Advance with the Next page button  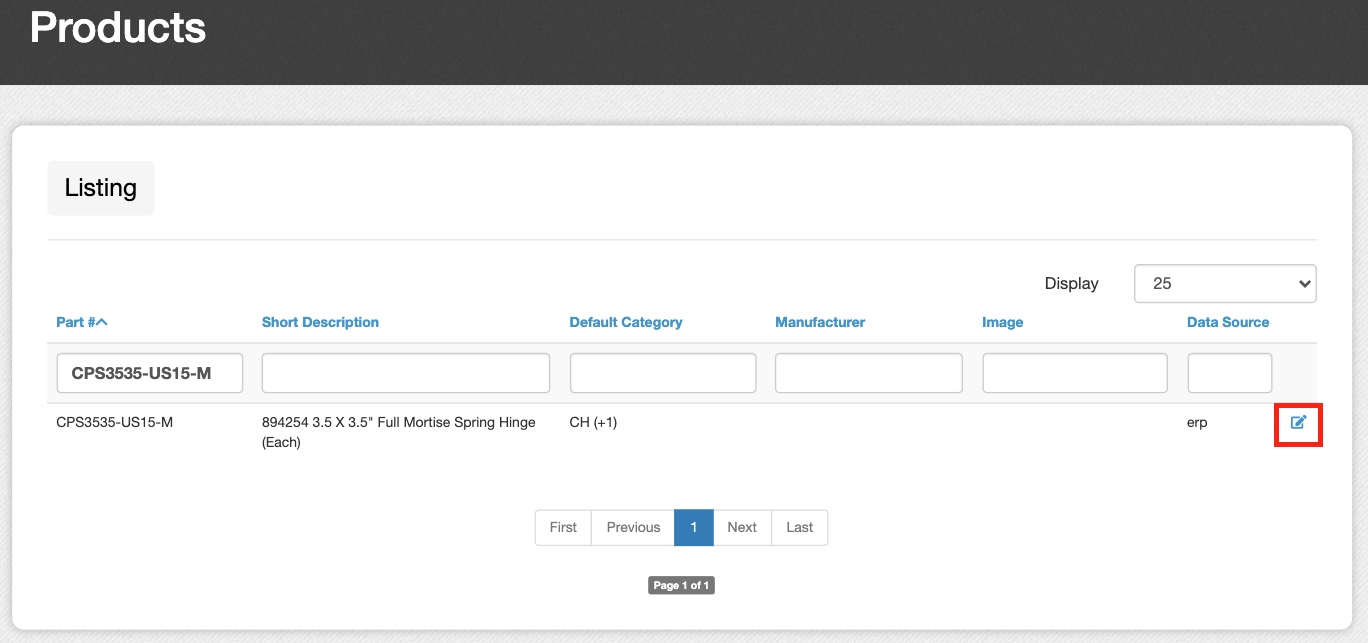(741, 528)
